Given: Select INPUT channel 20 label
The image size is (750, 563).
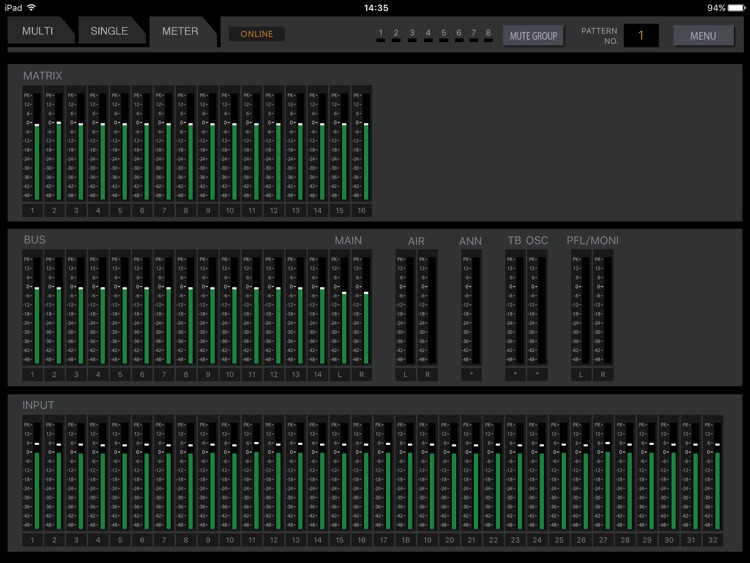Looking at the screenshot, I should point(449,540).
